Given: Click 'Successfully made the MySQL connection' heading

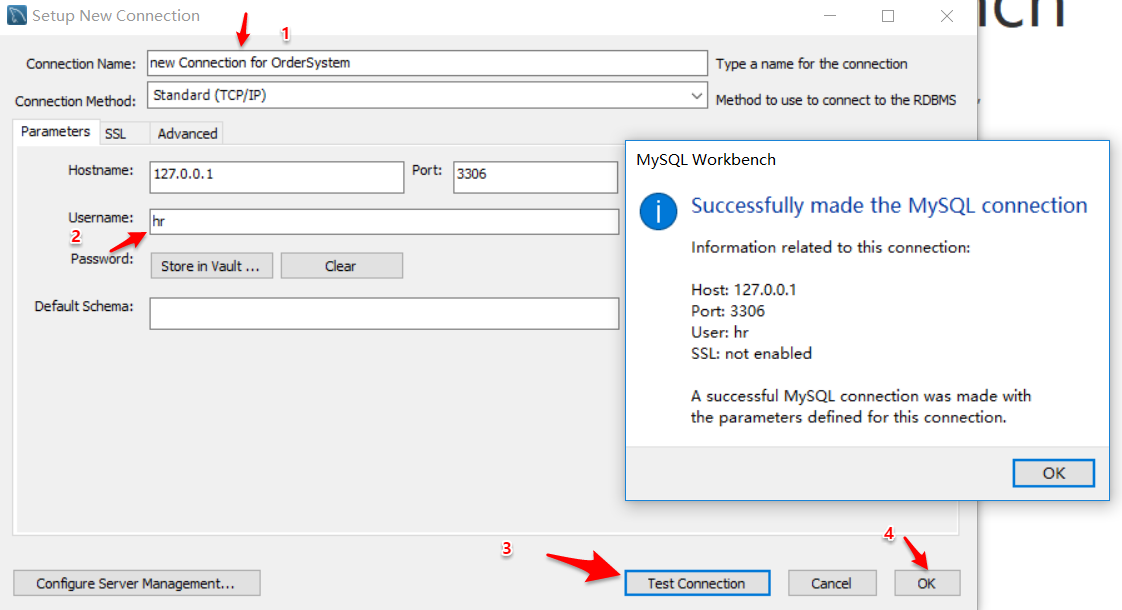Looking at the screenshot, I should [x=889, y=205].
